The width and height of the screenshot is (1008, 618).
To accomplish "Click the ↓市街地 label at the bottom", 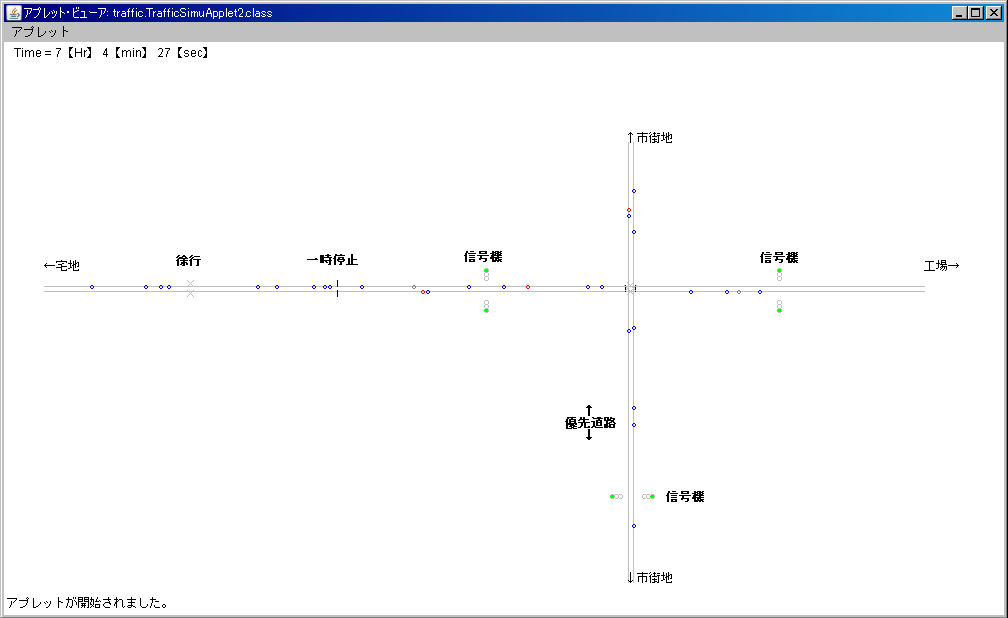I will point(650,578).
